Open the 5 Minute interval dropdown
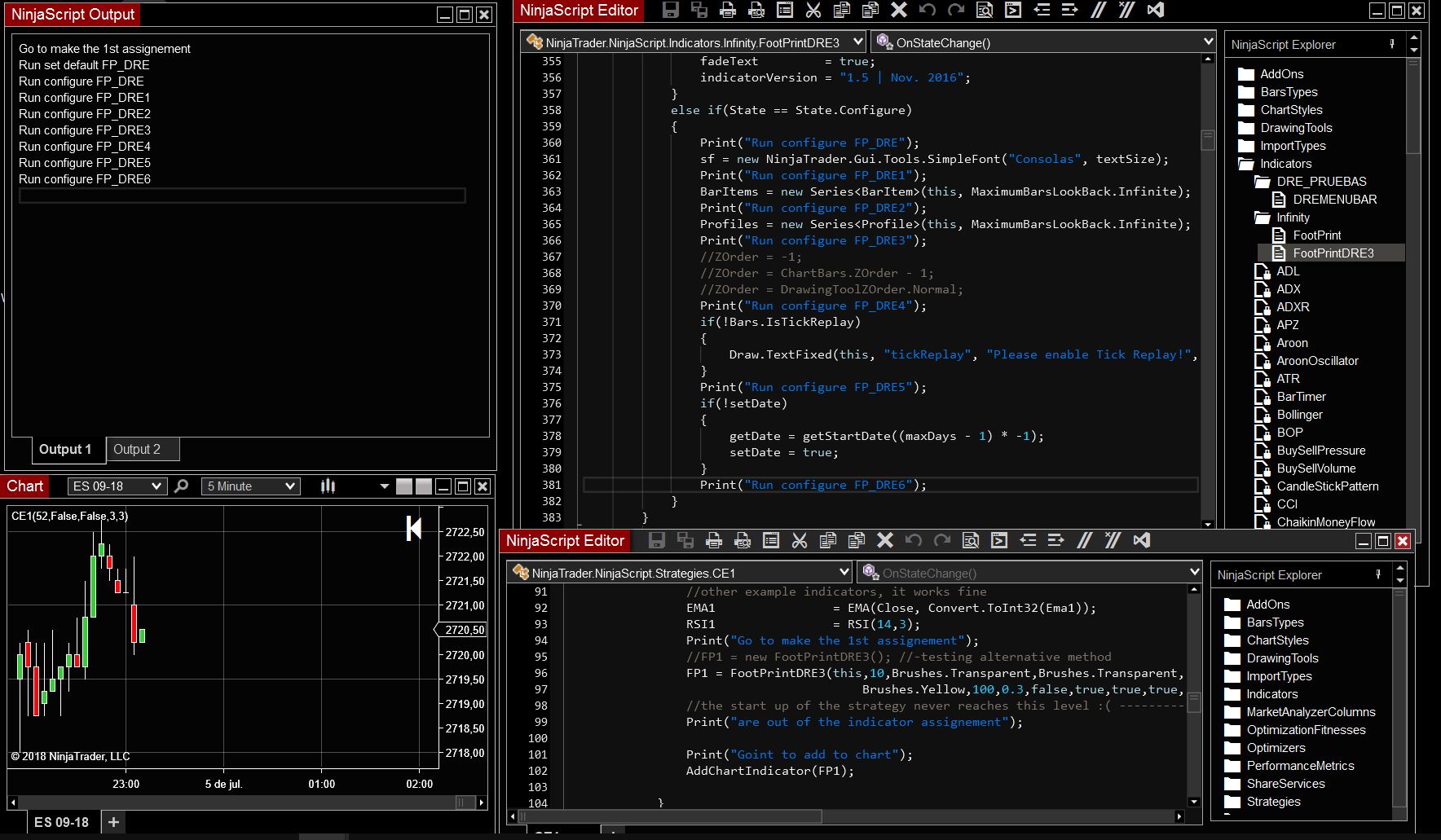 pyautogui.click(x=250, y=486)
